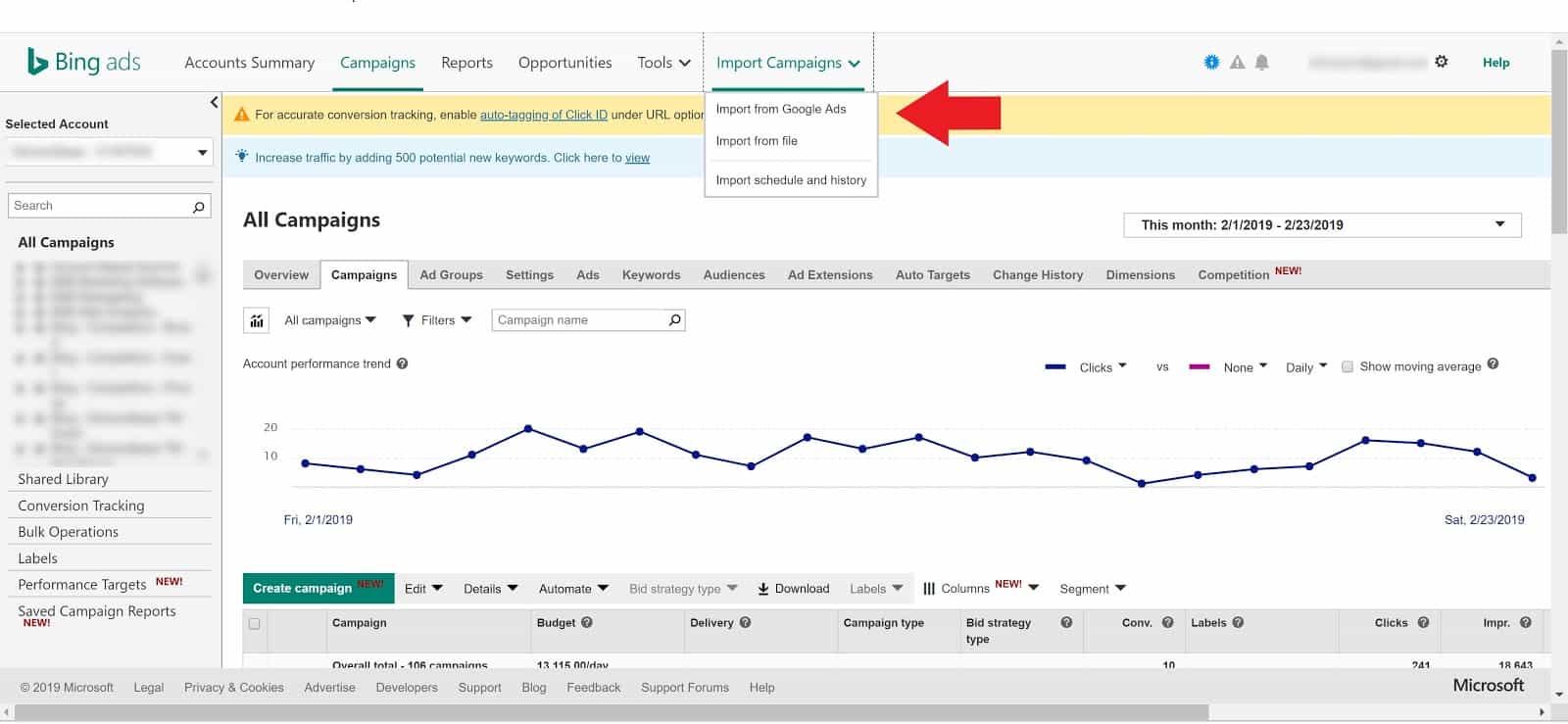Image resolution: width=1568 pixels, height=724 pixels.
Task: Select Import schedule and history
Action: [x=791, y=180]
